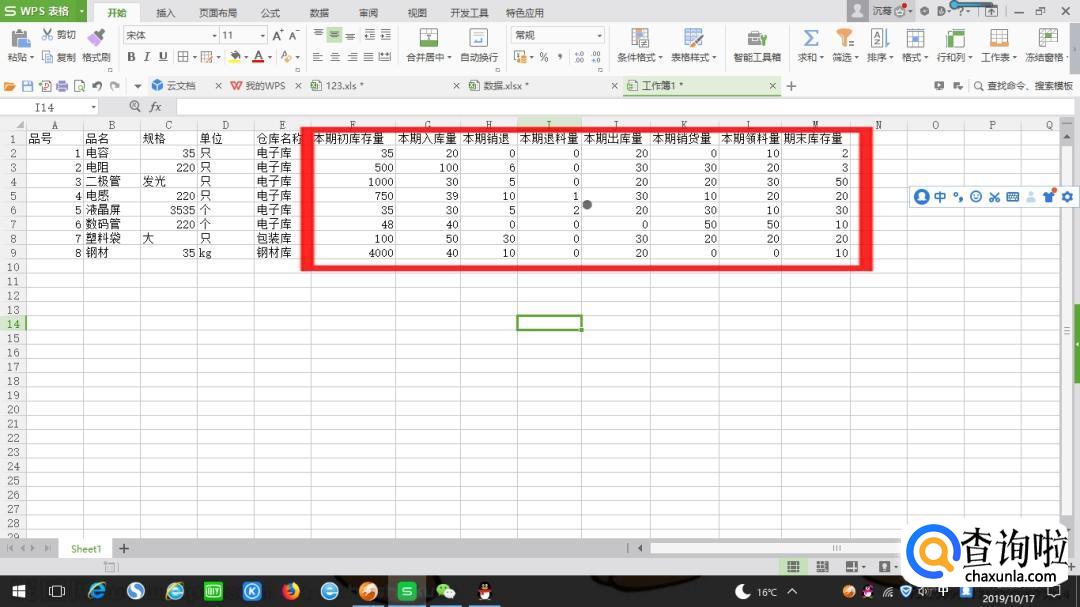
Task: Click the horizontal scrollbar at bottom
Action: pos(778,548)
